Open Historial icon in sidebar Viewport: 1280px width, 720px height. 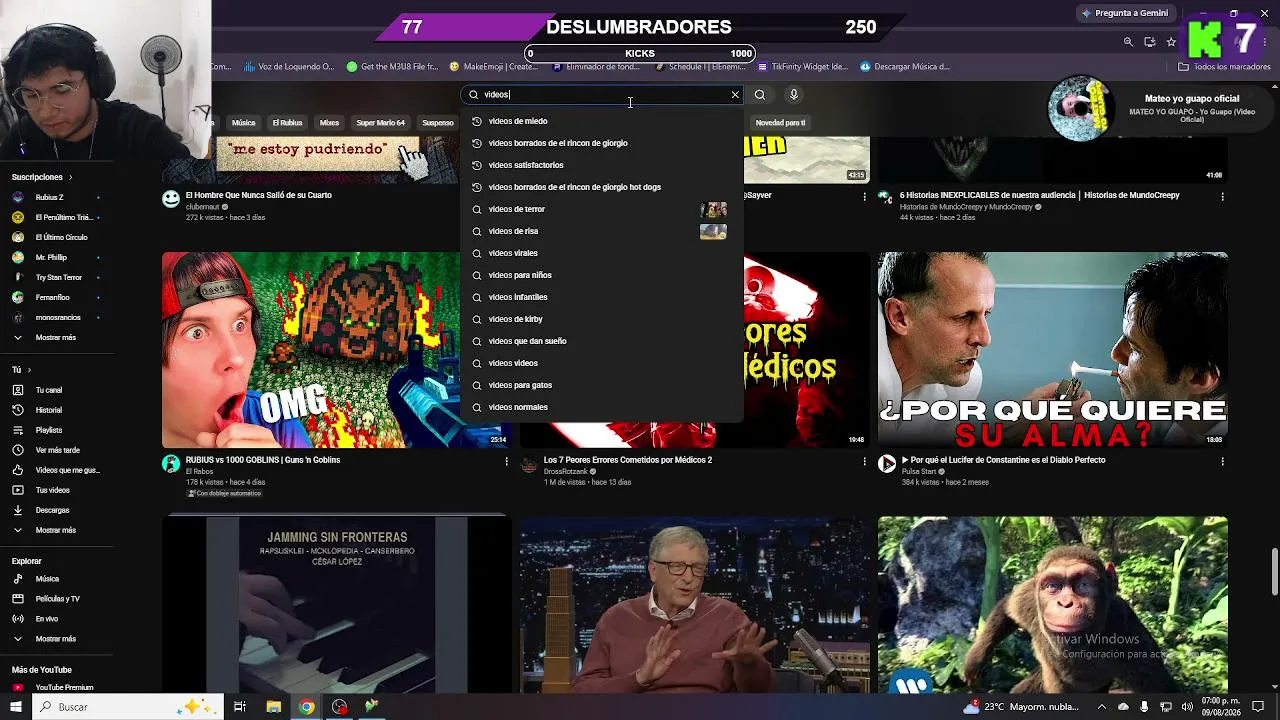(x=18, y=410)
